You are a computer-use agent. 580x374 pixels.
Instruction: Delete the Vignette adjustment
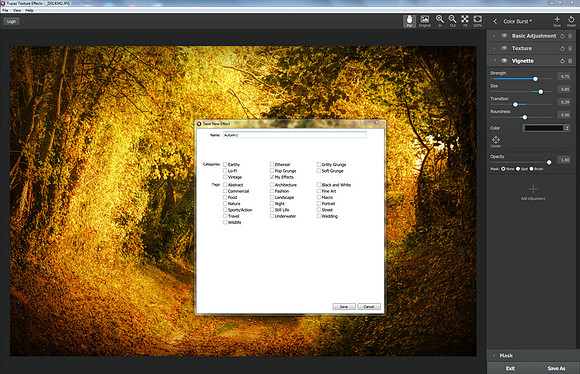tap(570, 61)
